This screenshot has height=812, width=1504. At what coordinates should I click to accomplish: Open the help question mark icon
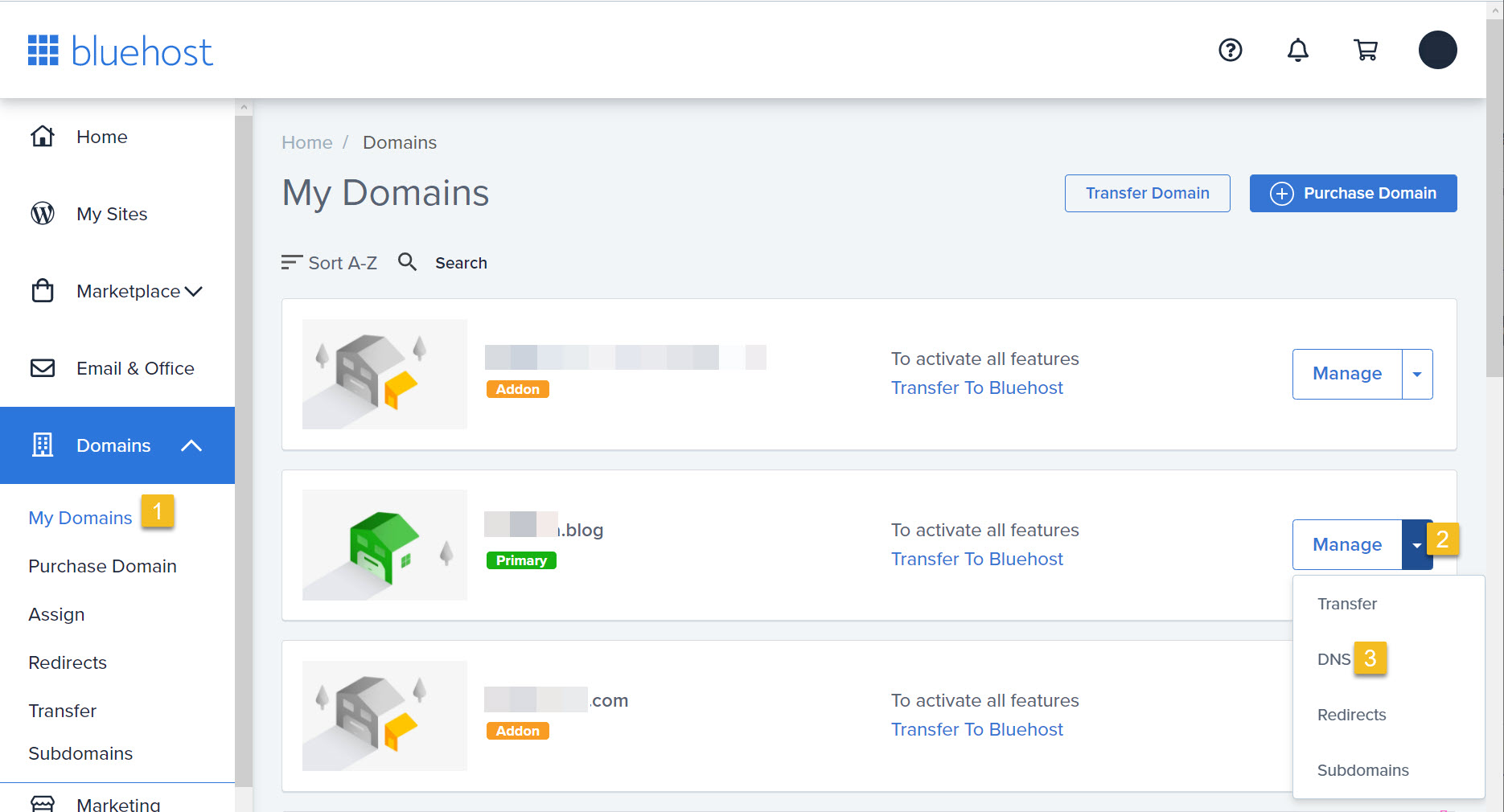1231,50
